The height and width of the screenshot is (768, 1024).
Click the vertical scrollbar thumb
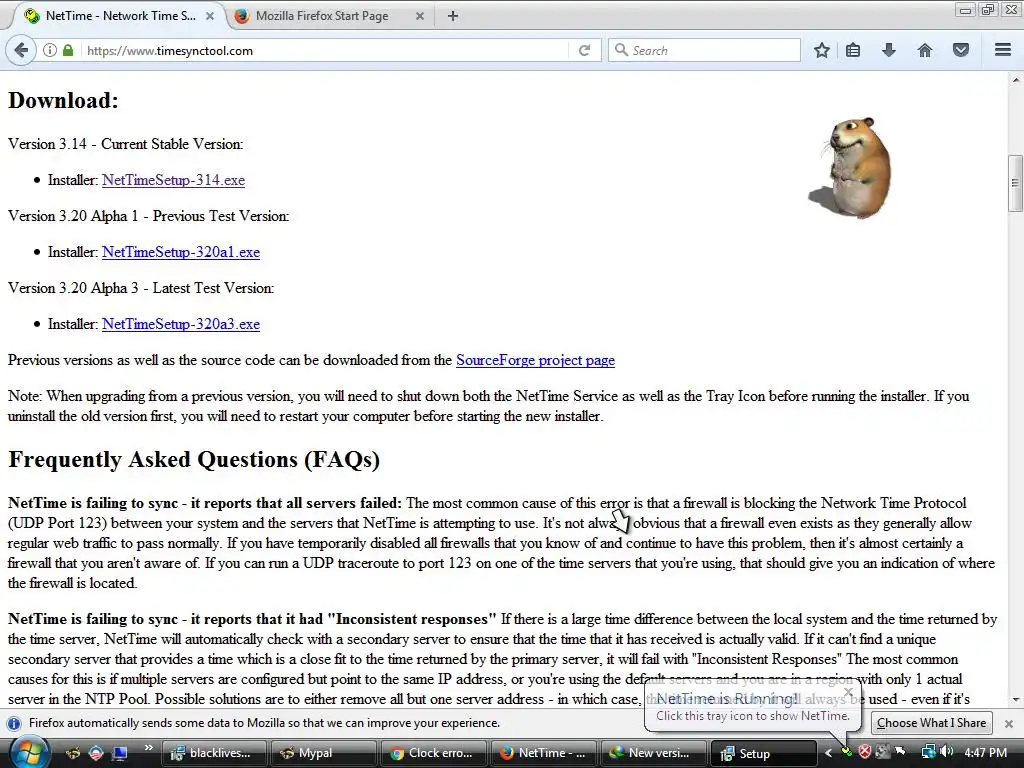1015,183
